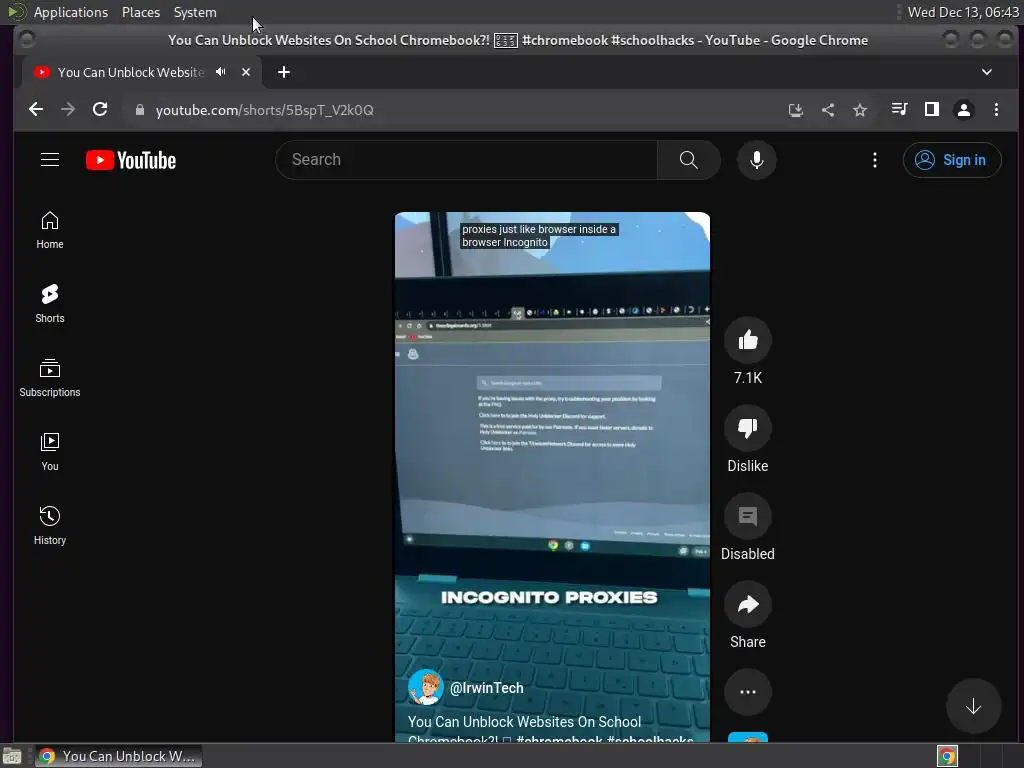The height and width of the screenshot is (768, 1024).
Task: View site information lock icon
Action: [x=139, y=110]
